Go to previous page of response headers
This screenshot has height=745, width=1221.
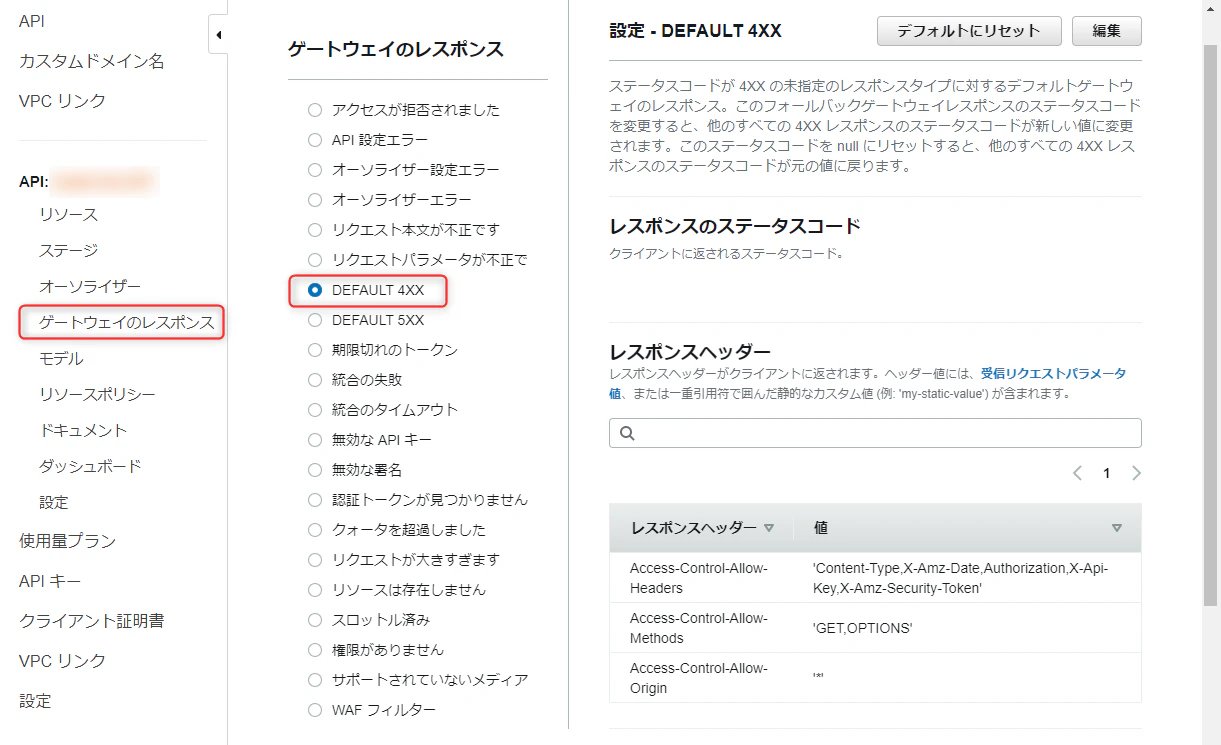click(1077, 473)
